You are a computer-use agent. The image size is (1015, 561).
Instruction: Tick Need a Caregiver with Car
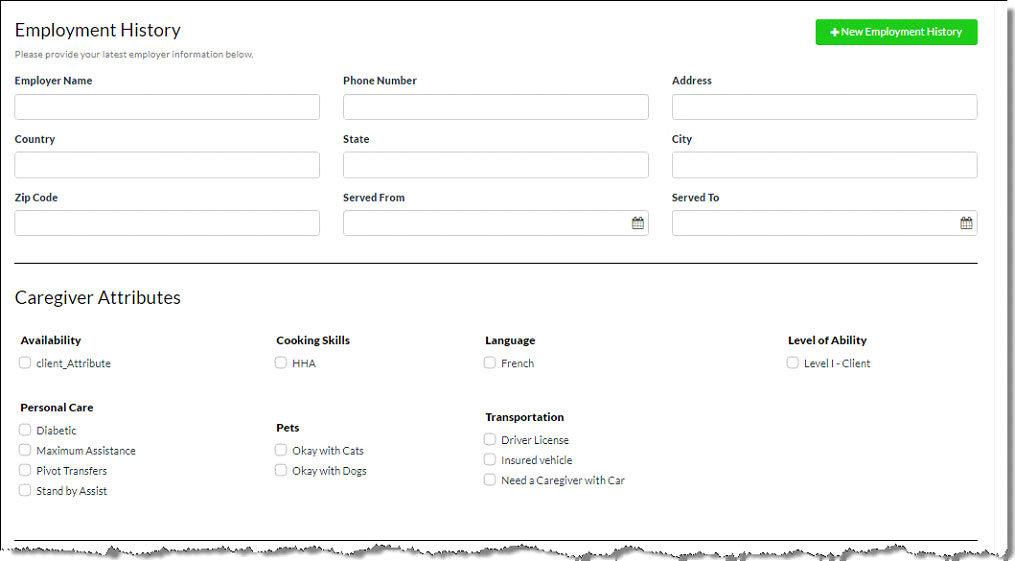[x=490, y=480]
